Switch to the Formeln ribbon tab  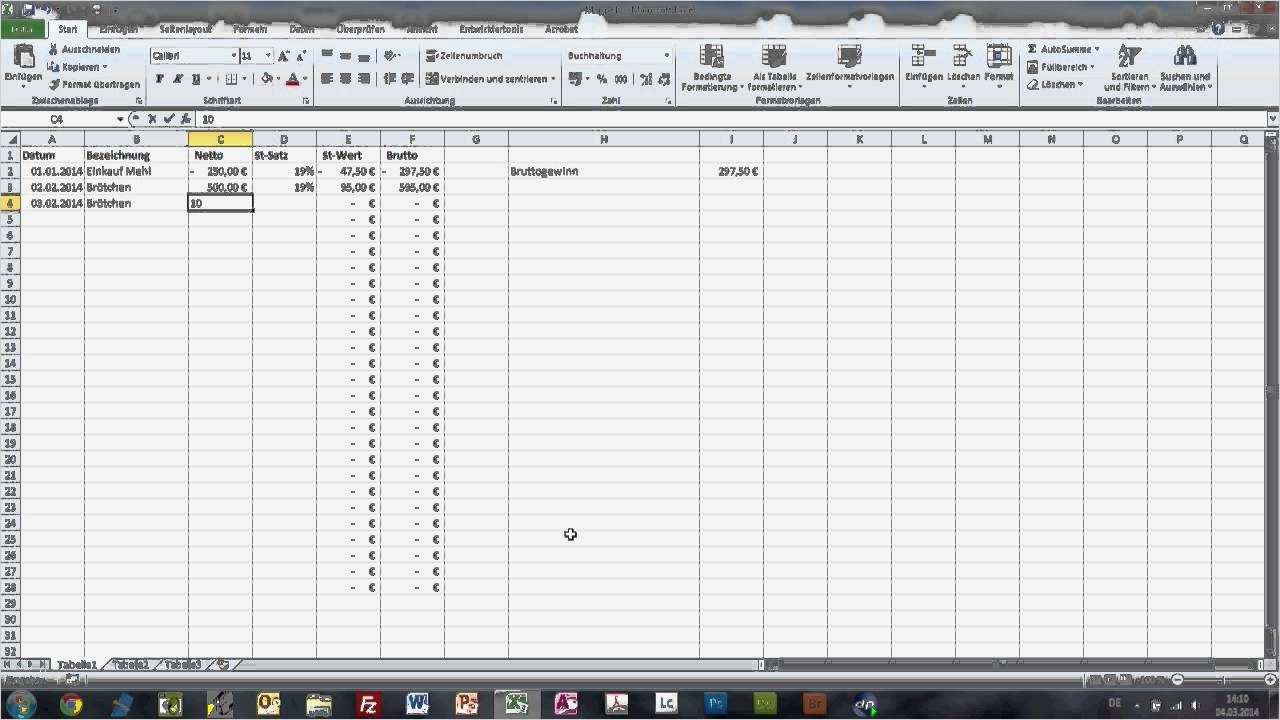[x=249, y=29]
